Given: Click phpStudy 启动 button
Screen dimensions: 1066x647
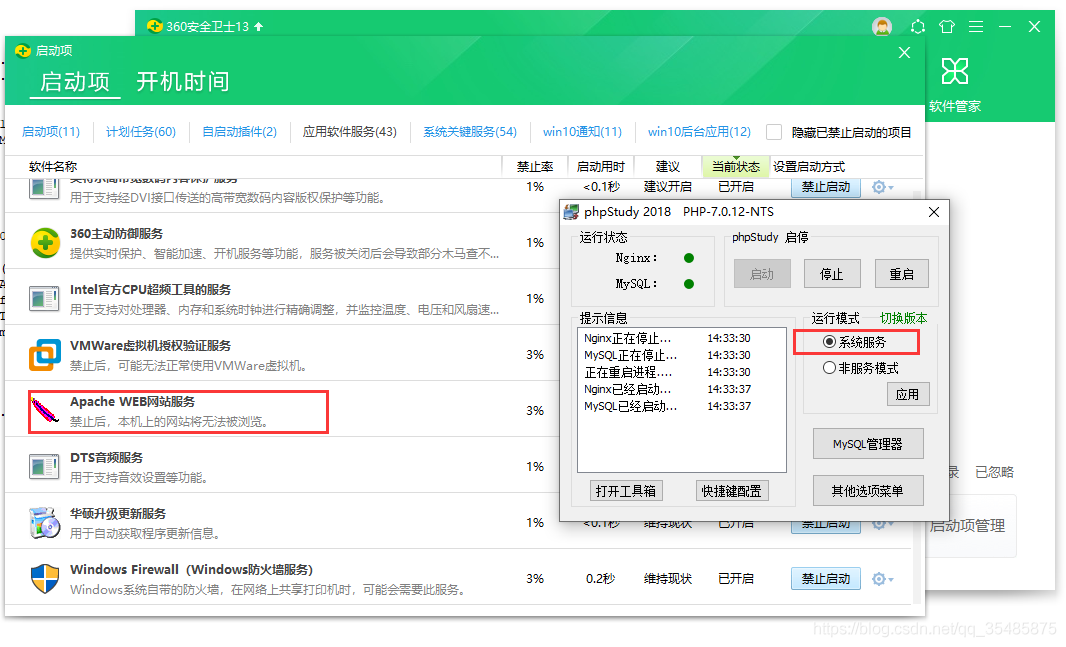Looking at the screenshot, I should [761, 274].
